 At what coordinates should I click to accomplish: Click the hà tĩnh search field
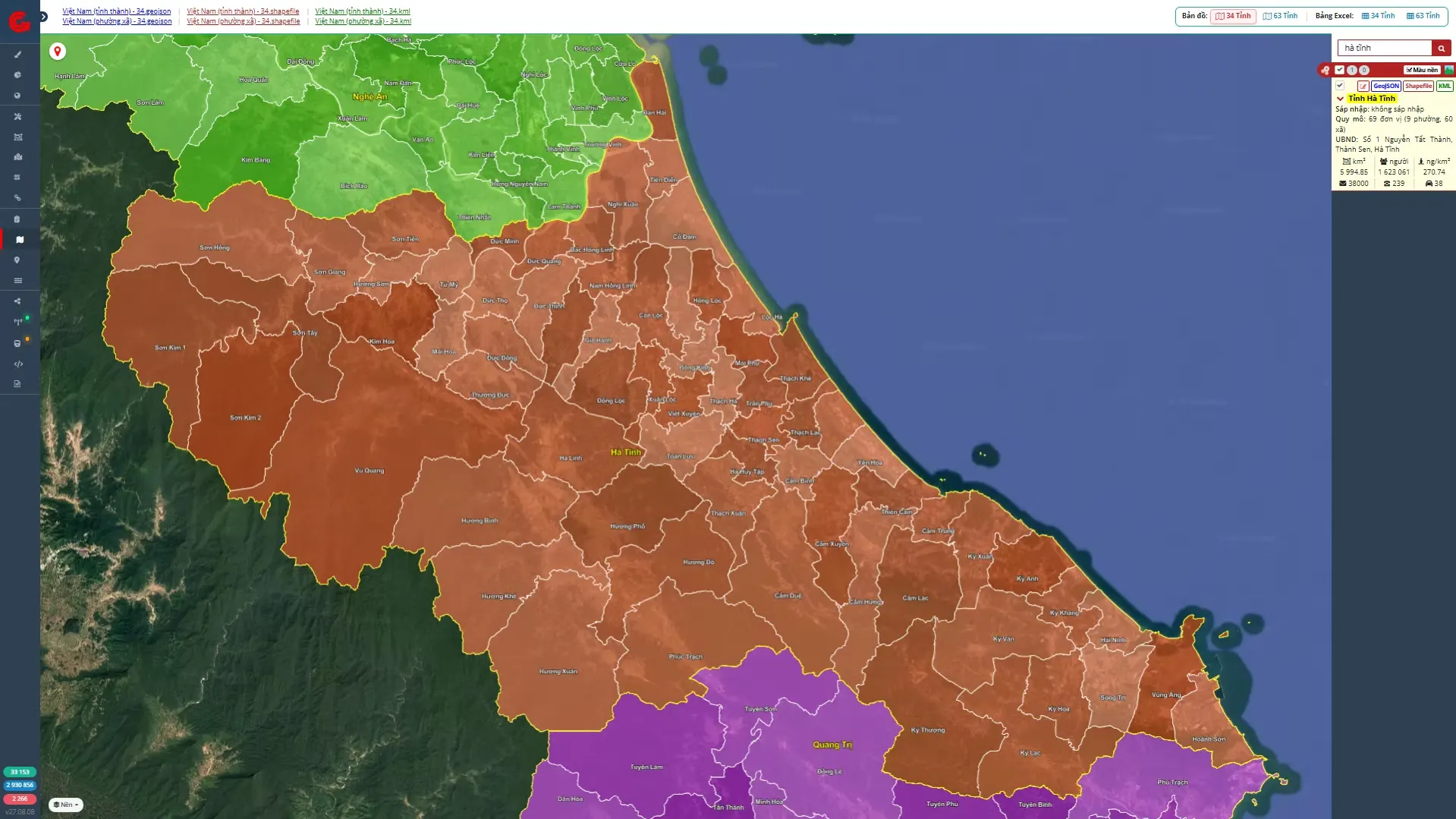coord(1384,48)
